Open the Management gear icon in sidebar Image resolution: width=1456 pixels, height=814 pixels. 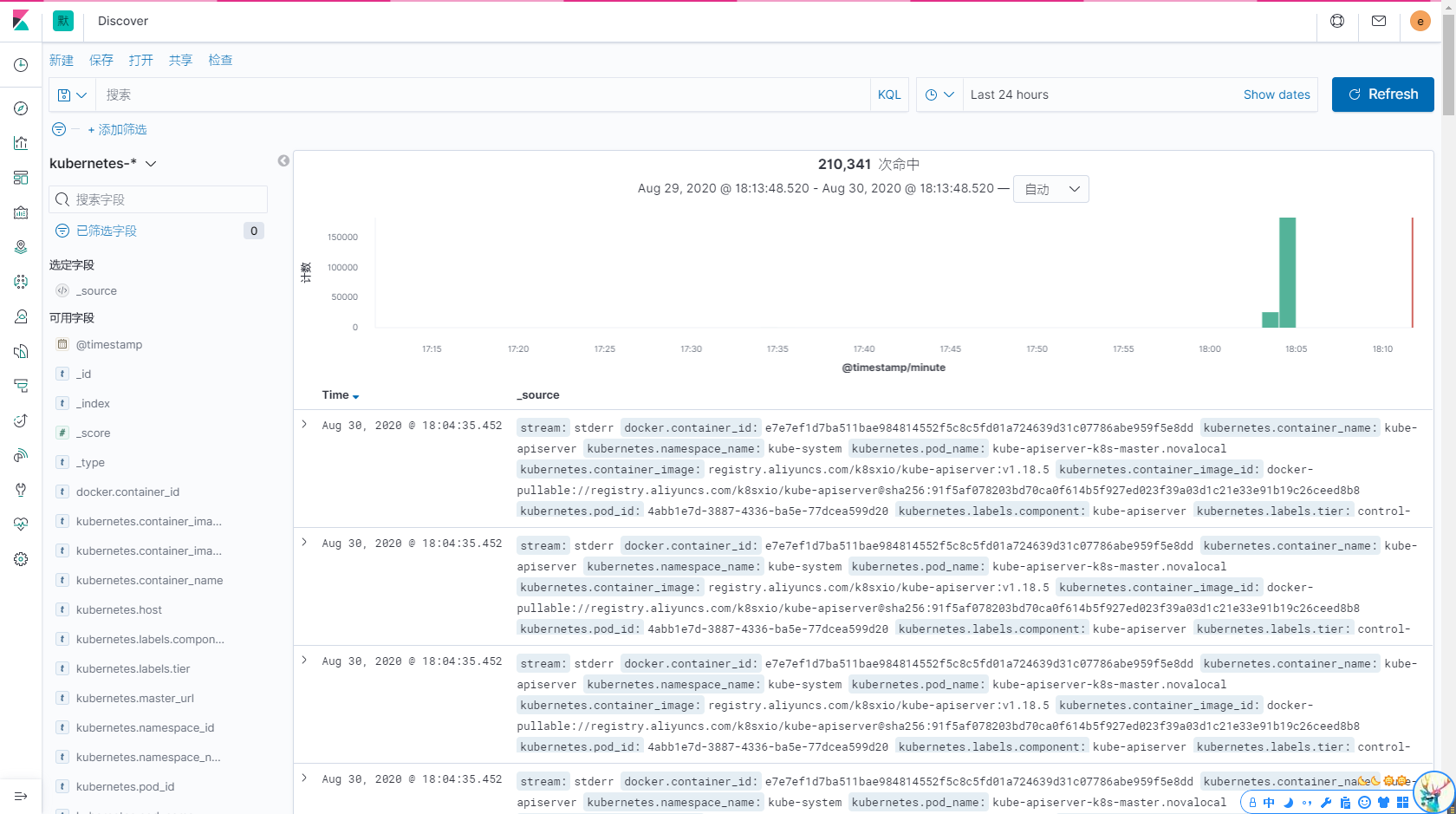click(21, 559)
